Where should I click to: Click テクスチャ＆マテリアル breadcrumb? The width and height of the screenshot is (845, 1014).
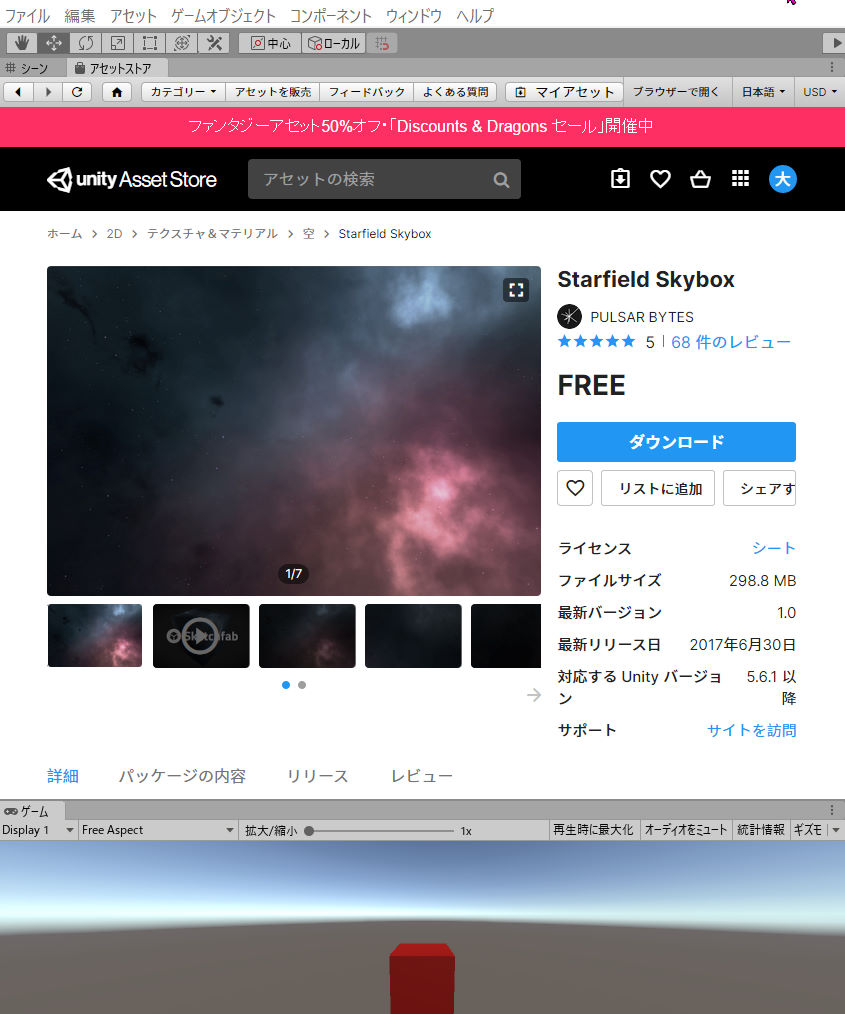coord(212,233)
